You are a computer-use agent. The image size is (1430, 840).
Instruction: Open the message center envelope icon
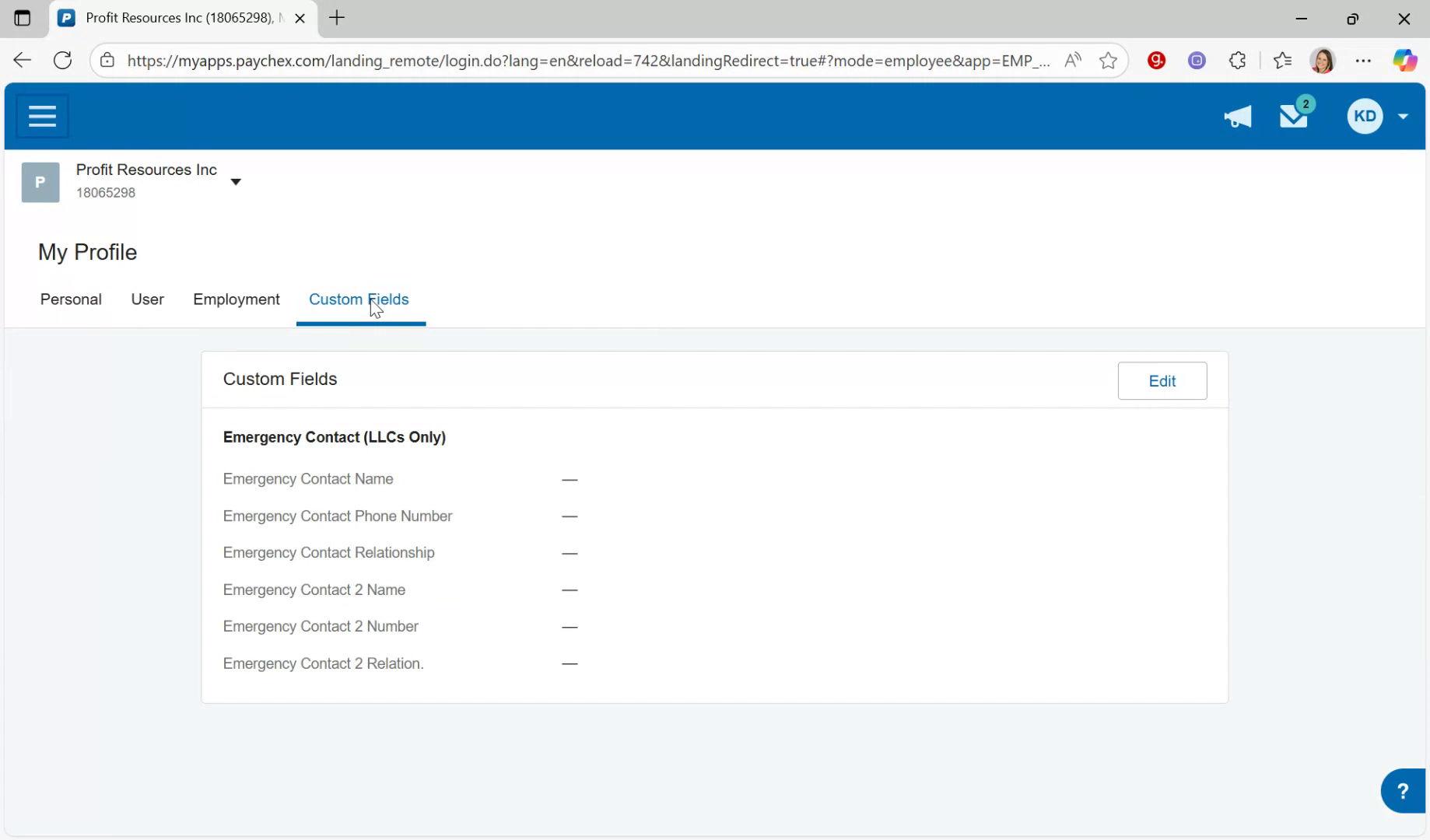coord(1292,116)
